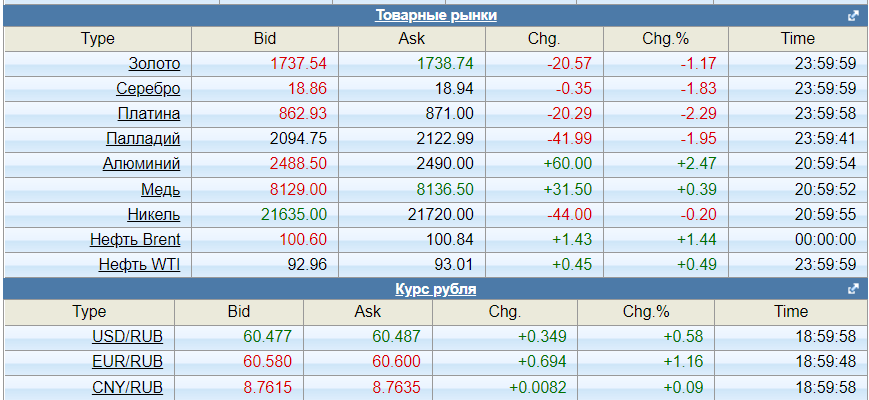Viewport: 869px width, 400px height.
Task: Open the Товарные рынки header link
Action: pyautogui.click(x=436, y=15)
